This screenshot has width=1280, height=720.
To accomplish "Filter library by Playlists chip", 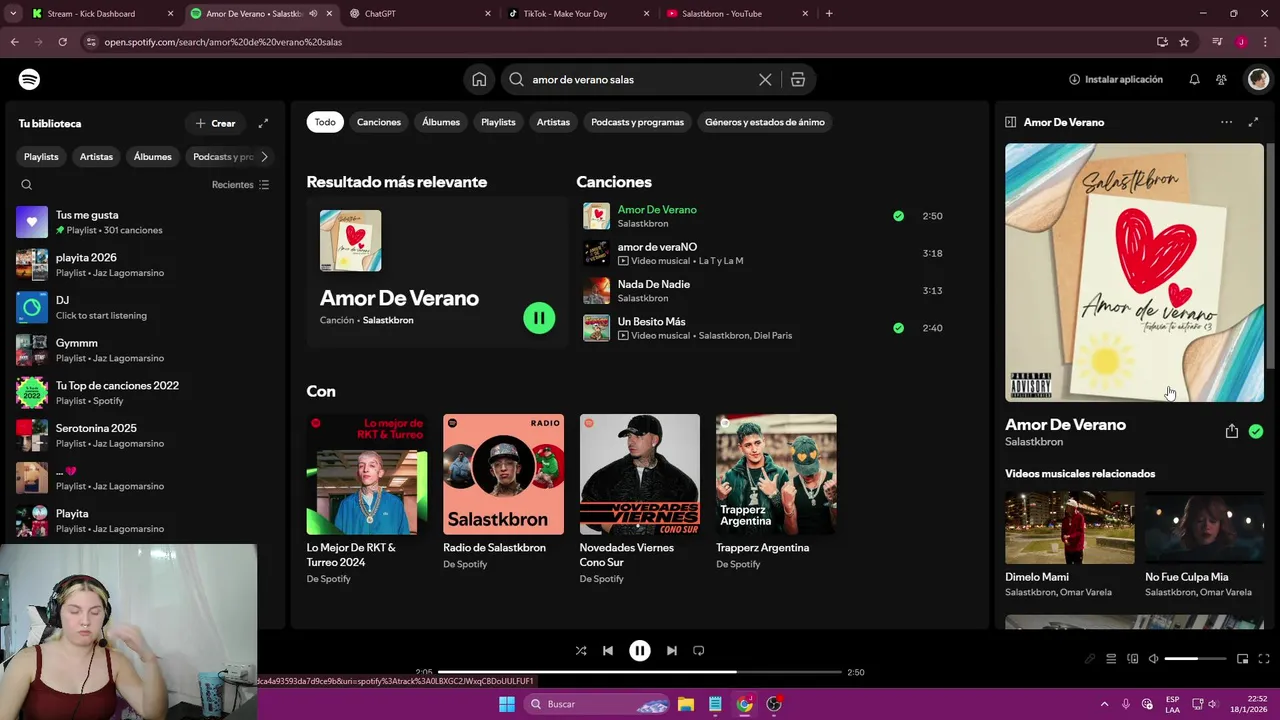I will point(41,157).
